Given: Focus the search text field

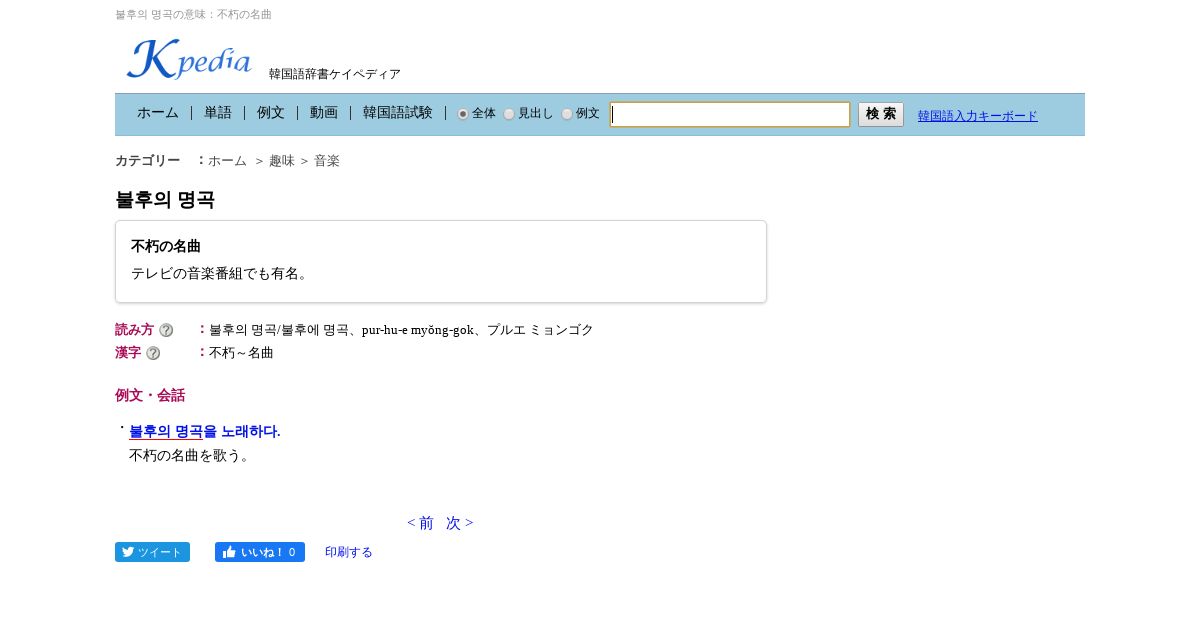Looking at the screenshot, I should click(730, 114).
